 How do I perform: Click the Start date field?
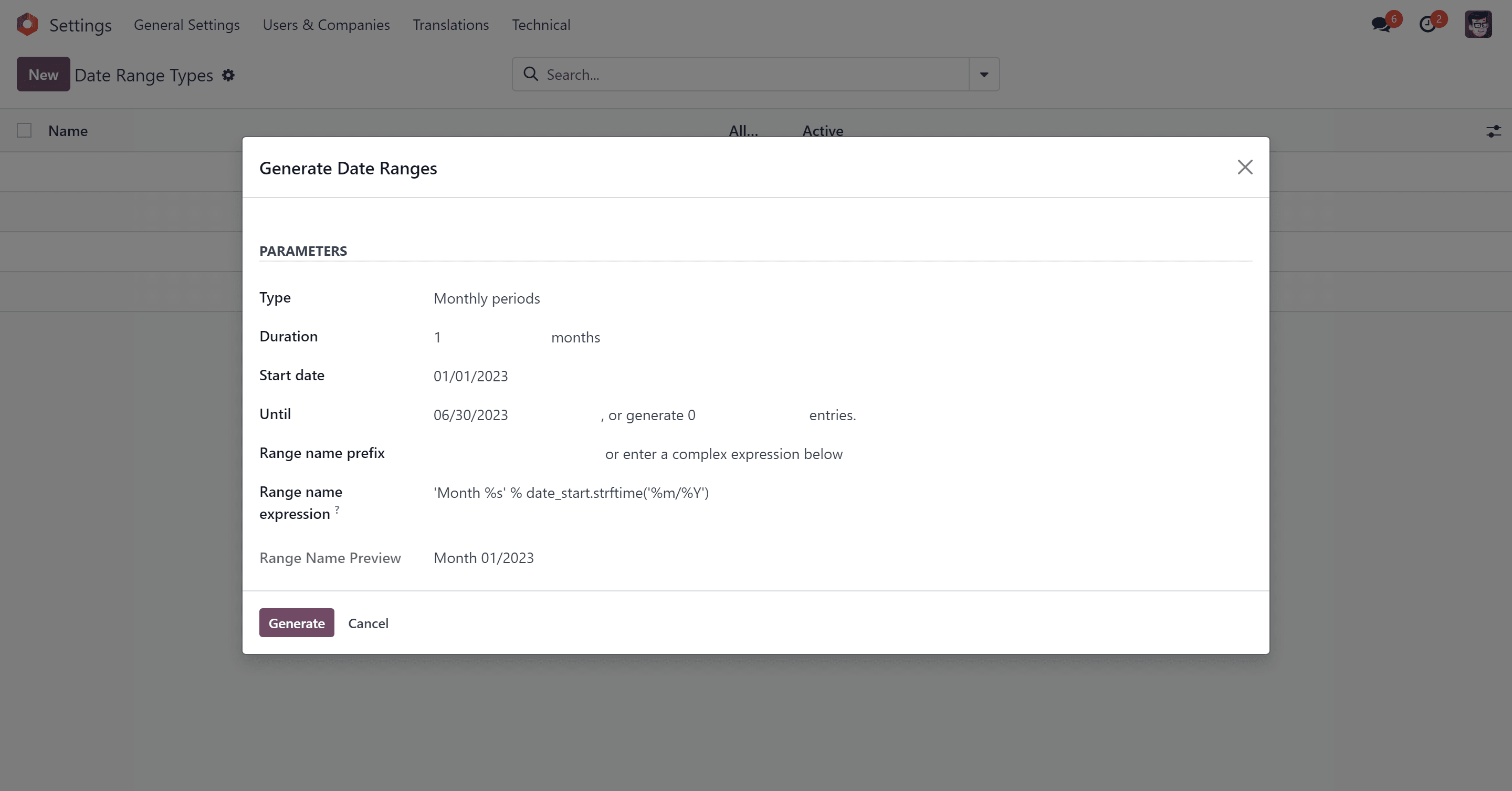point(471,377)
